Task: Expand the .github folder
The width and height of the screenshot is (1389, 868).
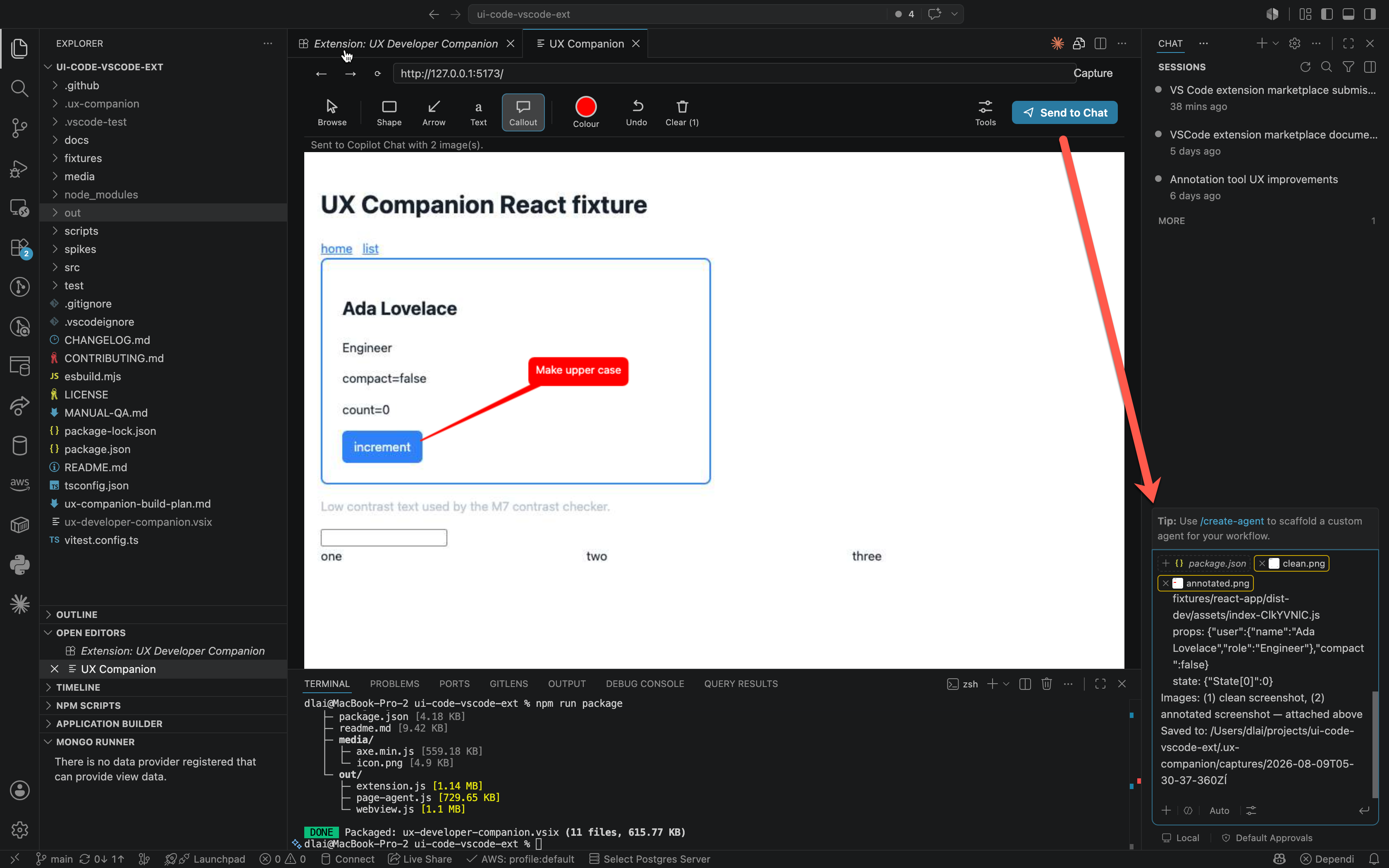Action: pos(163,86)
